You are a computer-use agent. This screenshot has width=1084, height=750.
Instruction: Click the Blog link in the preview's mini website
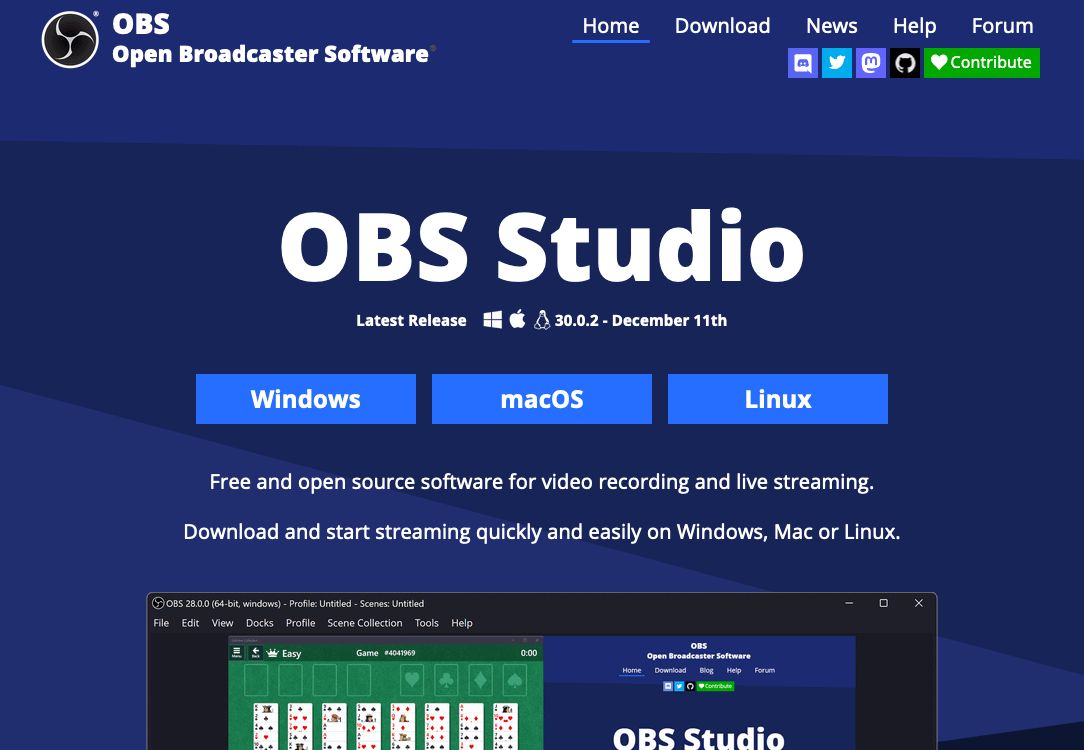pyautogui.click(x=707, y=671)
